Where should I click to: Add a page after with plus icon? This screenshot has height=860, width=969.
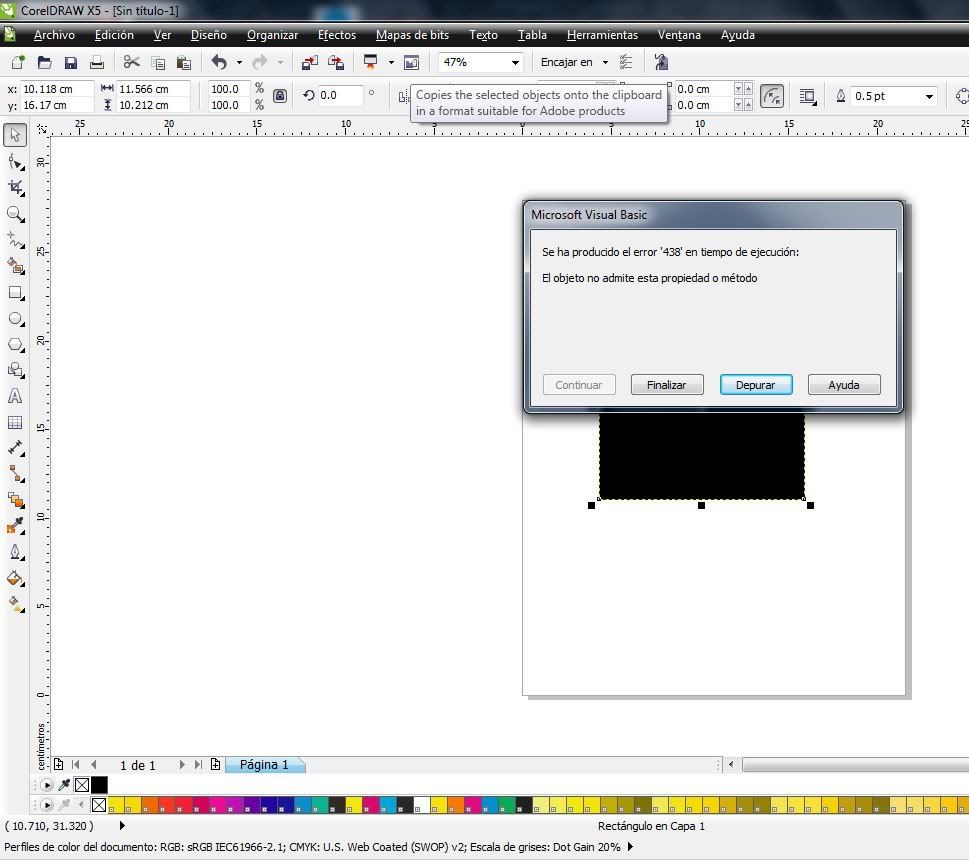pyautogui.click(x=215, y=765)
